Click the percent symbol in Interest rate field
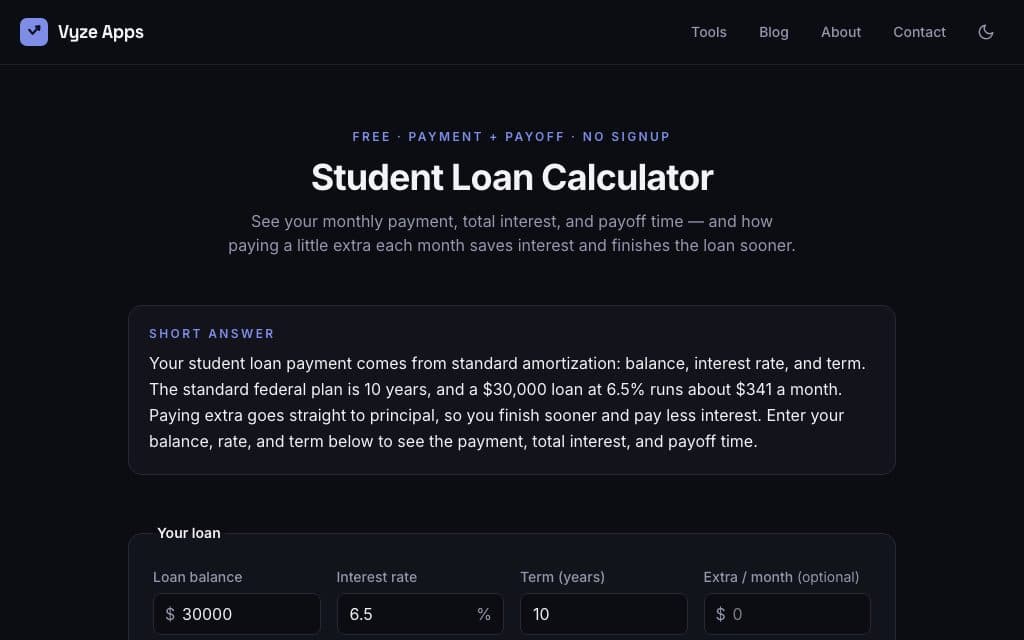Viewport: 1024px width, 640px height. tap(484, 614)
